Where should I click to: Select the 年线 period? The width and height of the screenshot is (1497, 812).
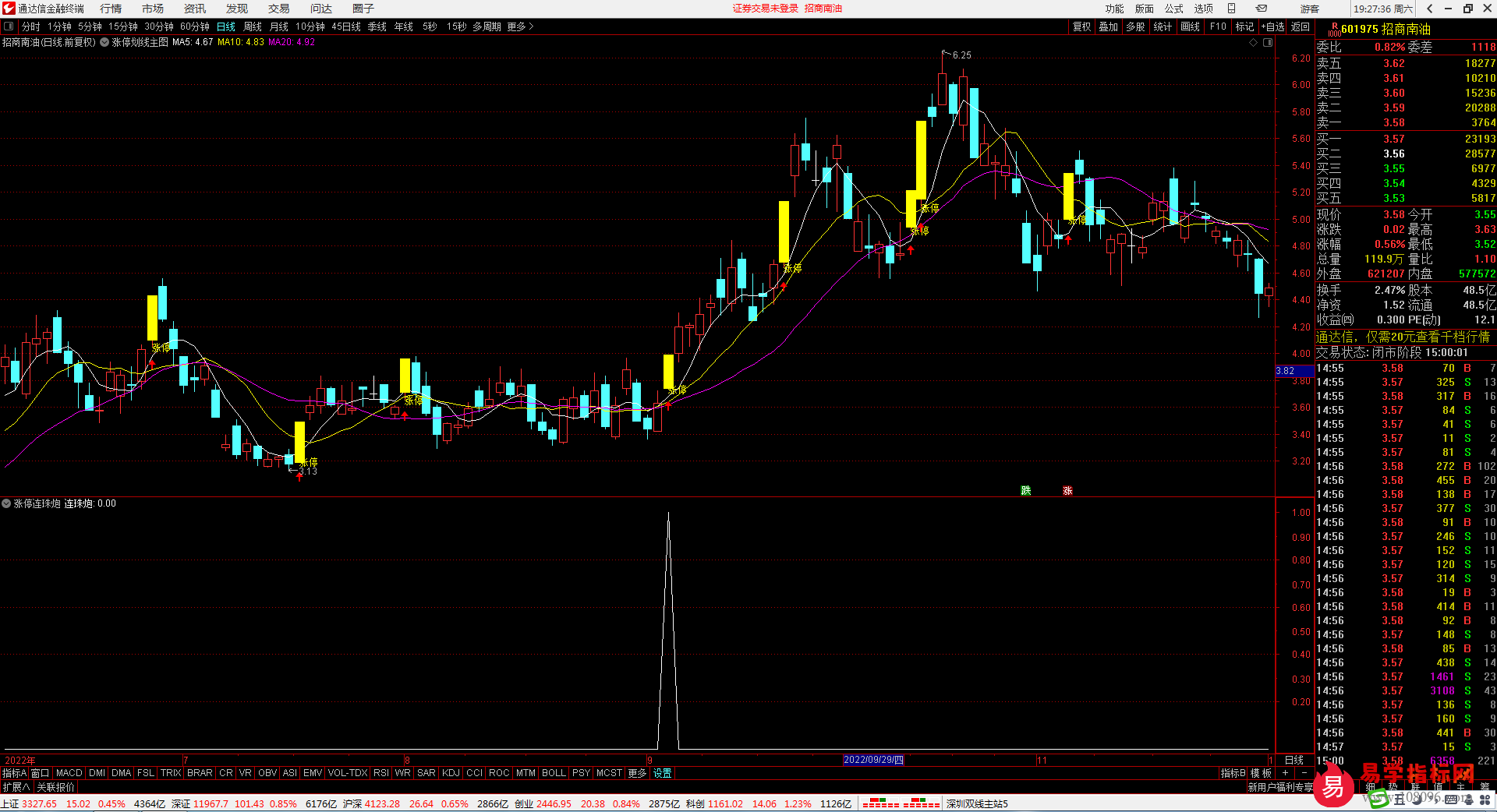click(404, 26)
